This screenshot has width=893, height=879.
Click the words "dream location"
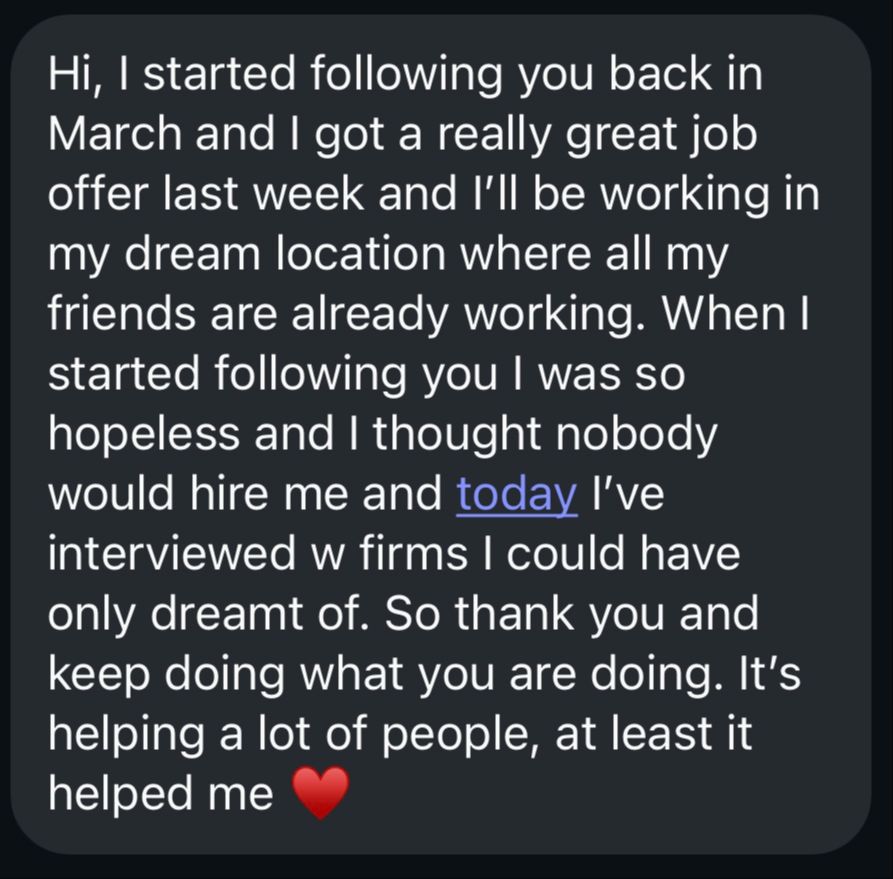(x=240, y=255)
